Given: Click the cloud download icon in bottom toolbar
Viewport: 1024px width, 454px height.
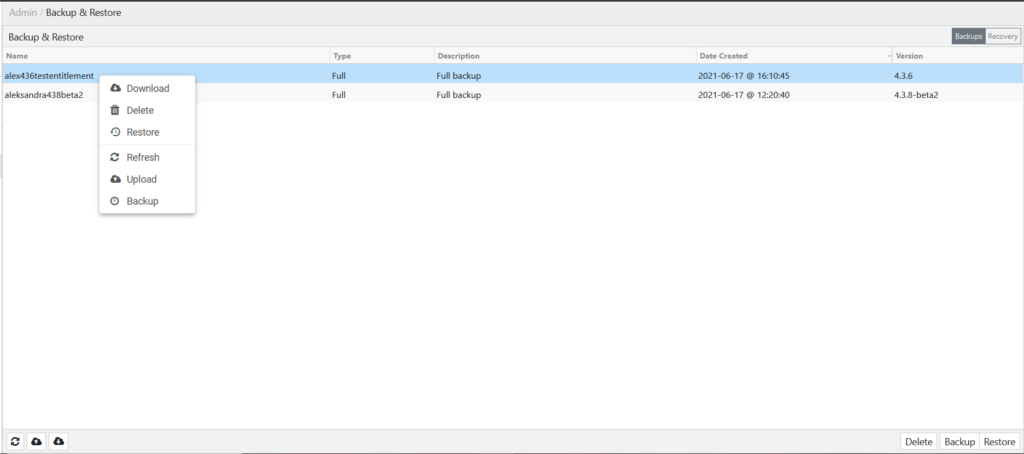Looking at the screenshot, I should click(x=58, y=442).
